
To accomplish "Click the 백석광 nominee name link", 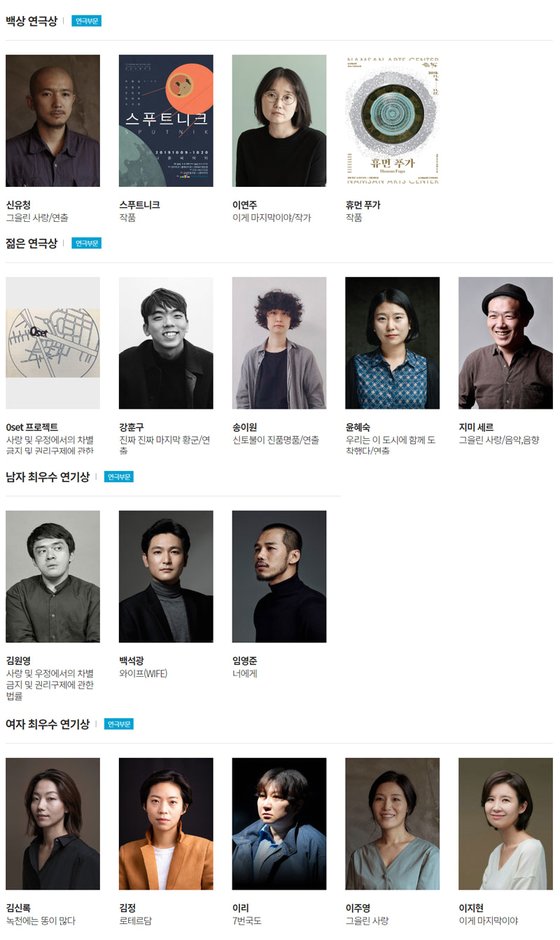I will [131, 661].
